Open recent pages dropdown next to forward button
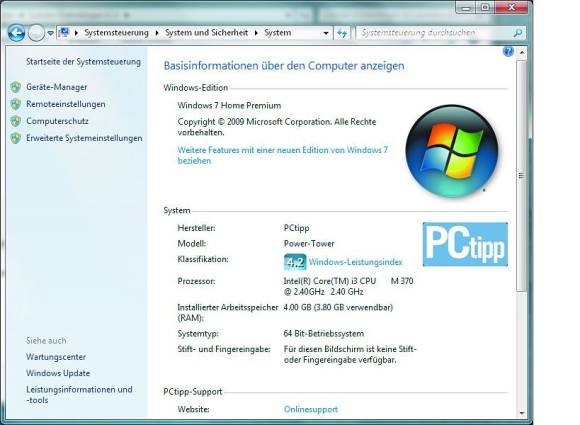This screenshot has height=425, width=580. 51,33
